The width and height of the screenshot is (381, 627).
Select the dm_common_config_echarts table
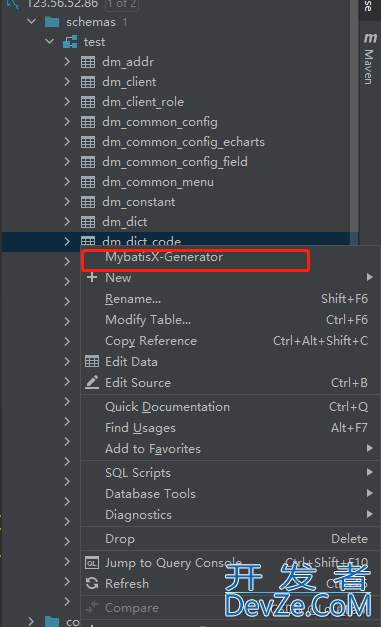[x=183, y=142]
